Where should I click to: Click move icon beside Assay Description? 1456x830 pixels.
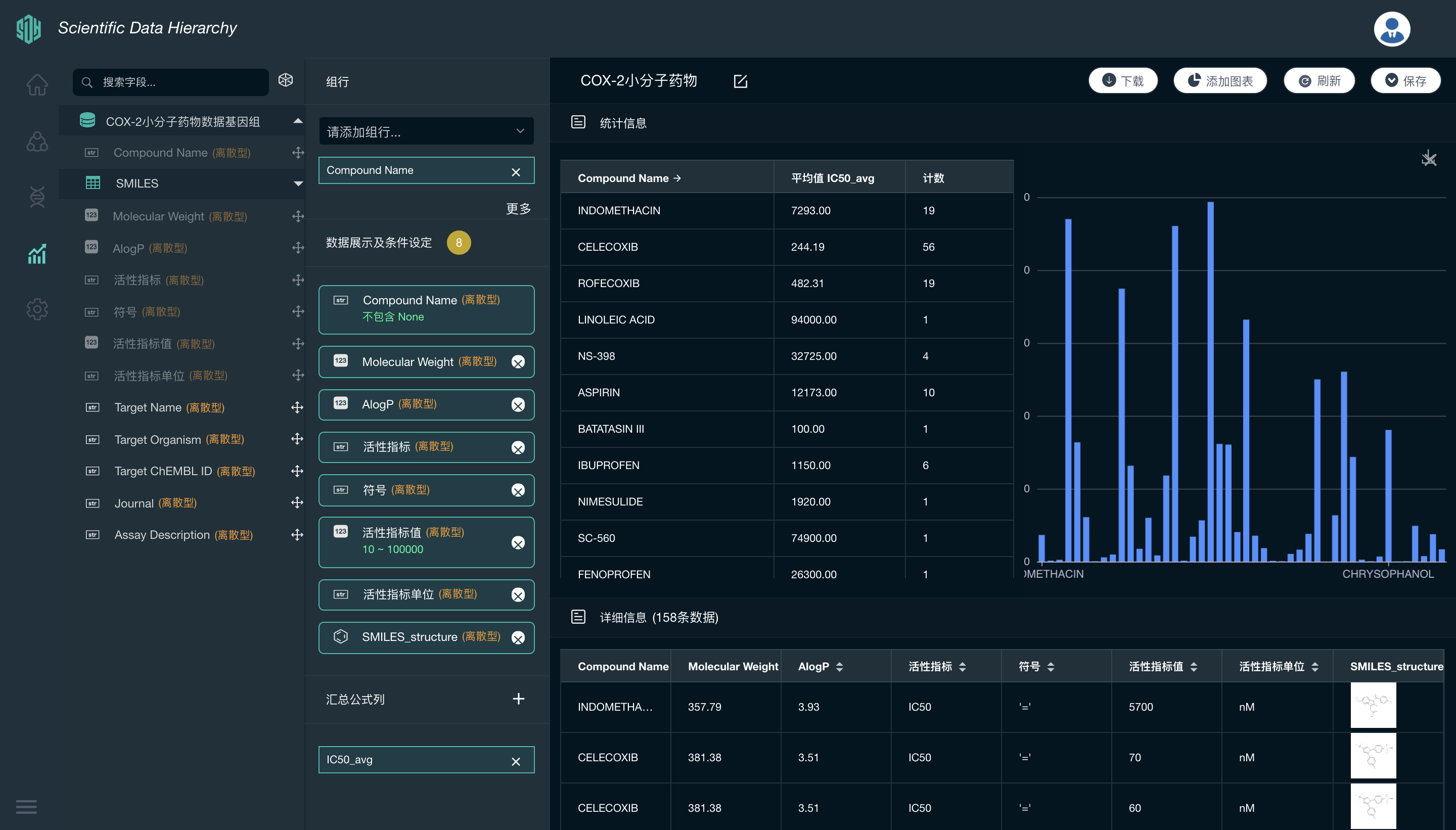pyautogui.click(x=297, y=535)
